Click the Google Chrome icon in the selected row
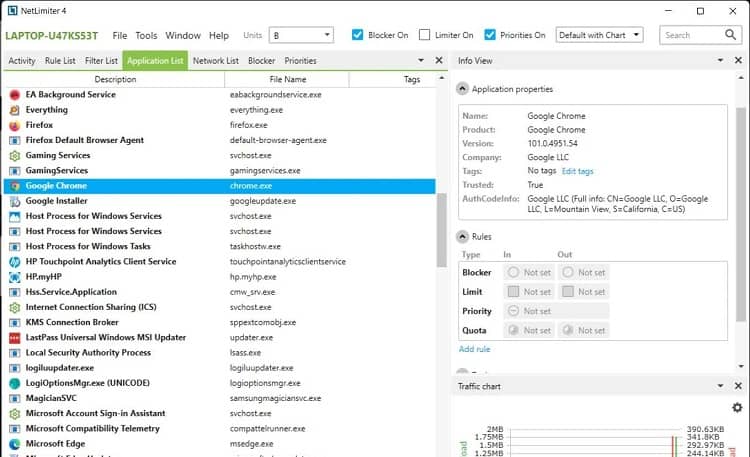 [x=15, y=186]
